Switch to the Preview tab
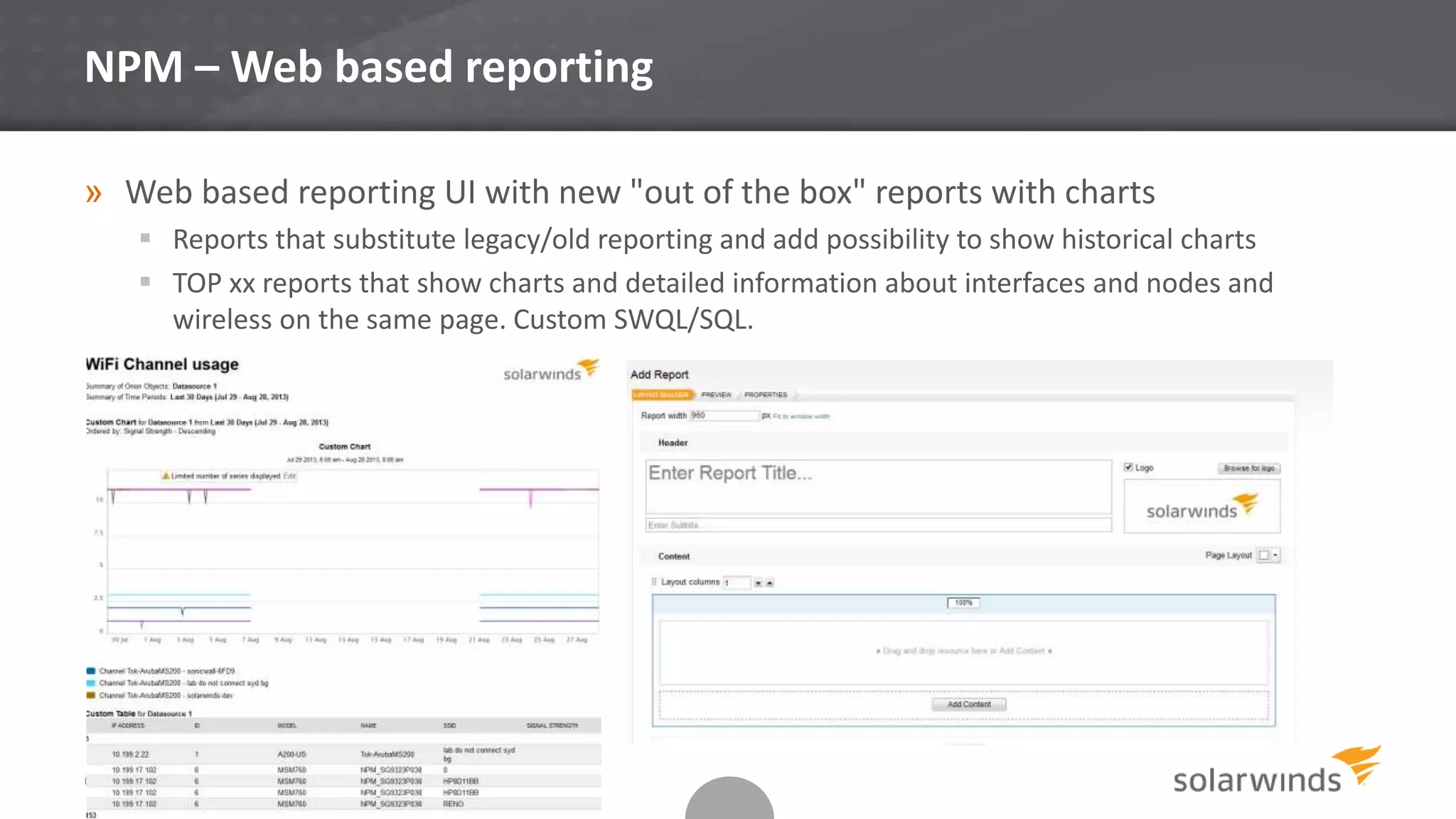1456x819 pixels. [x=716, y=395]
